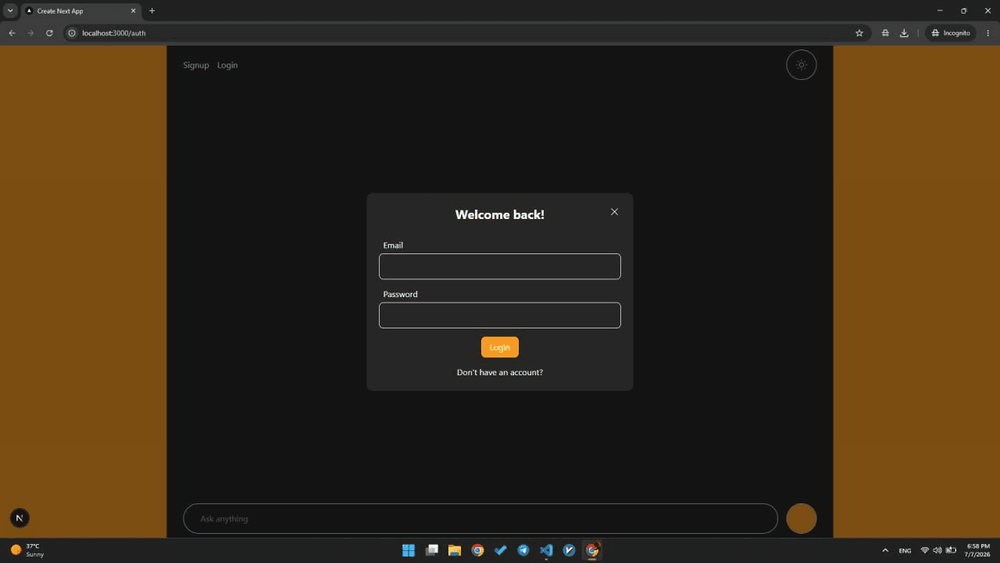Open Login in the top navigation
The height and width of the screenshot is (563, 1000).
227,65
